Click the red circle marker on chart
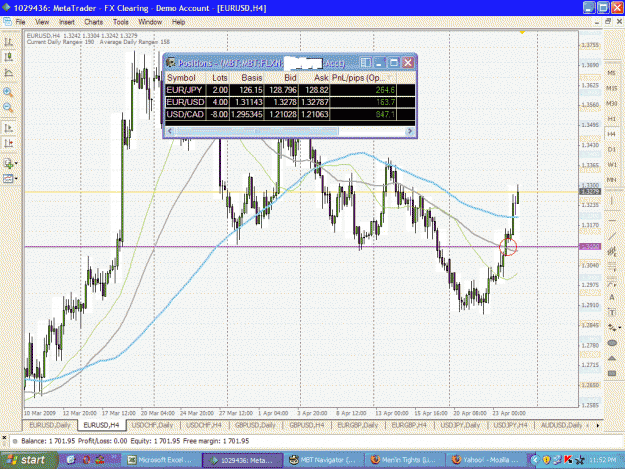Viewport: 625px width, 469px height. pos(508,247)
